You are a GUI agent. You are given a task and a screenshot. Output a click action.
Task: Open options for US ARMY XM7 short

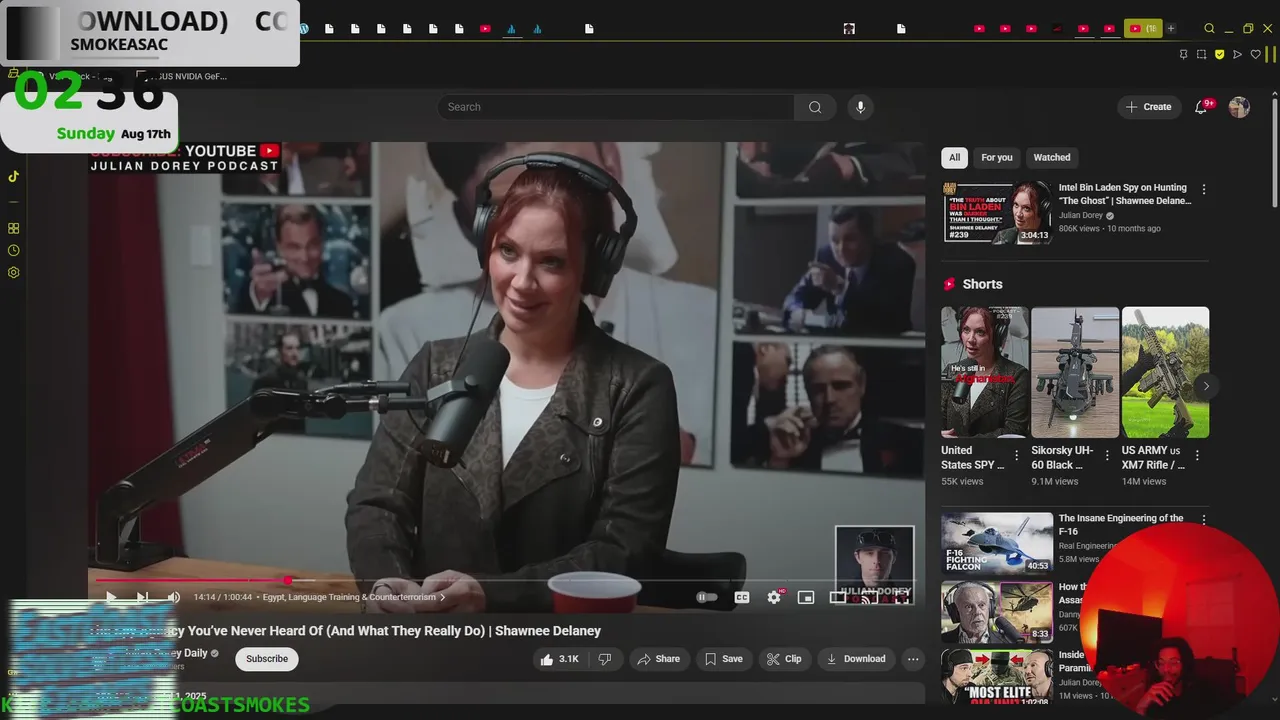(x=1197, y=455)
